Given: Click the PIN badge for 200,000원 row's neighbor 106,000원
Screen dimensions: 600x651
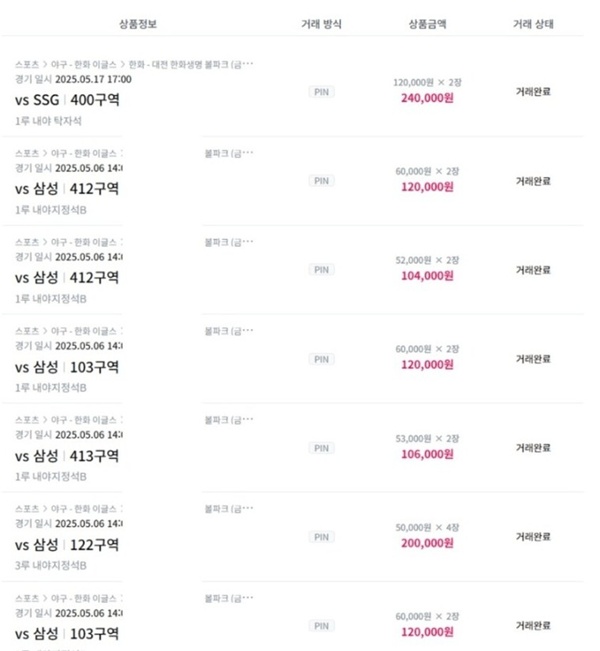Looking at the screenshot, I should point(321,448).
